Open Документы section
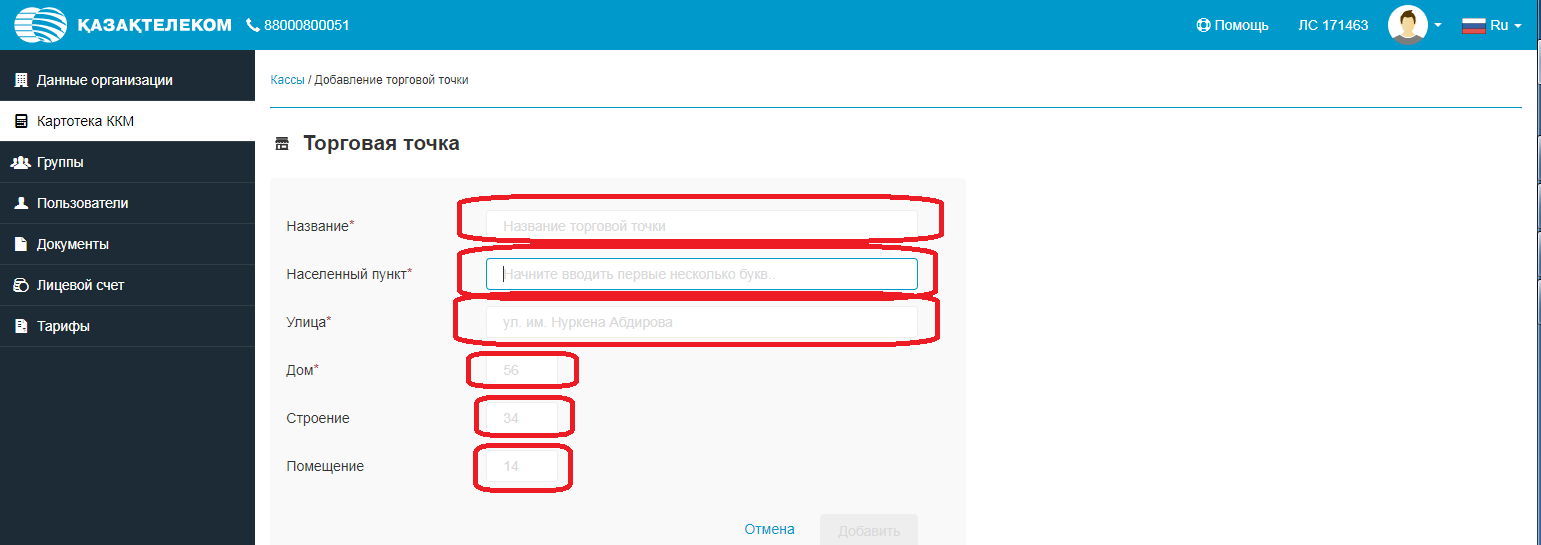This screenshot has height=545, width=1541. [x=127, y=244]
